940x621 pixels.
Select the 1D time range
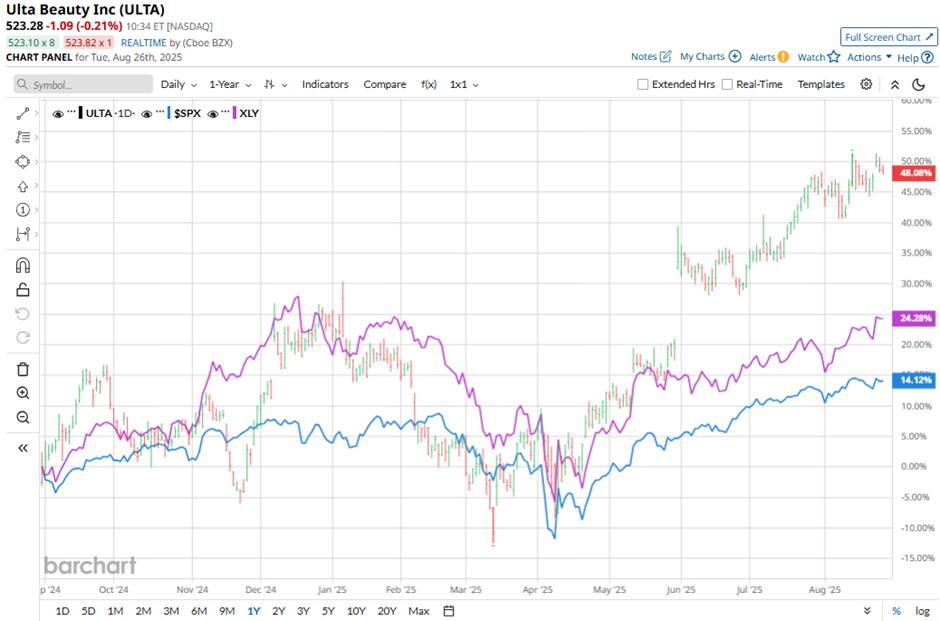coord(62,611)
